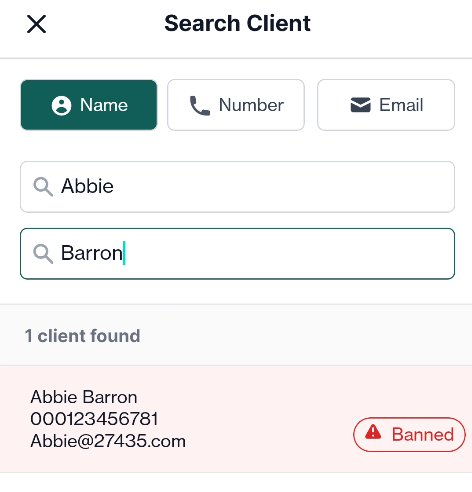Click the Banned status badge
Screen dimensions: 472x492
tap(409, 434)
